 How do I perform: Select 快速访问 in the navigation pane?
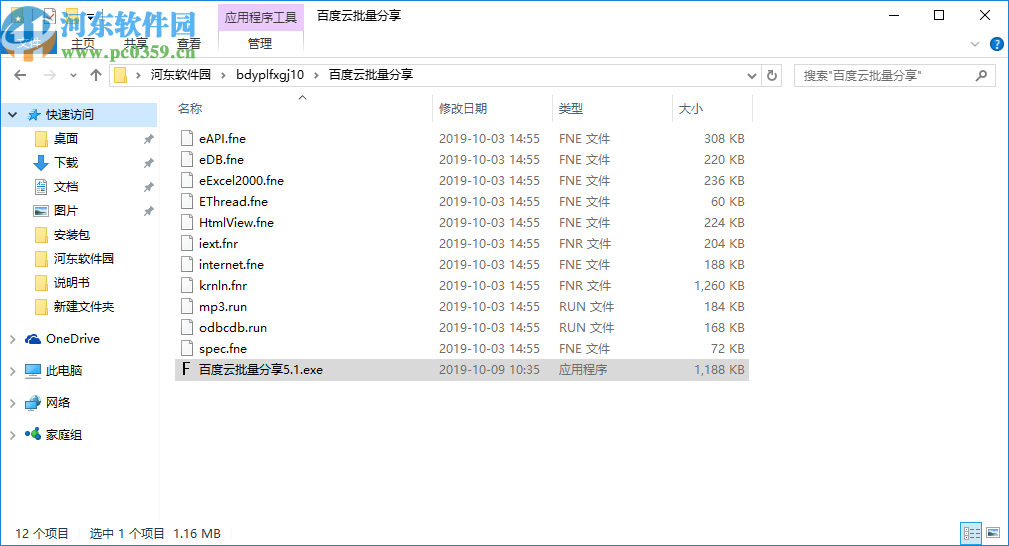pos(69,115)
